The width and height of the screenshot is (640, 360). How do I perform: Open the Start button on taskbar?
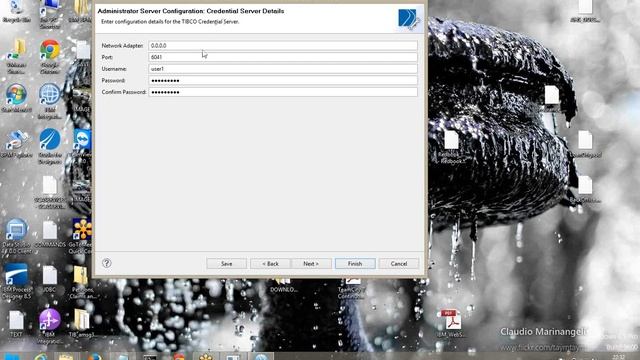click(12, 356)
